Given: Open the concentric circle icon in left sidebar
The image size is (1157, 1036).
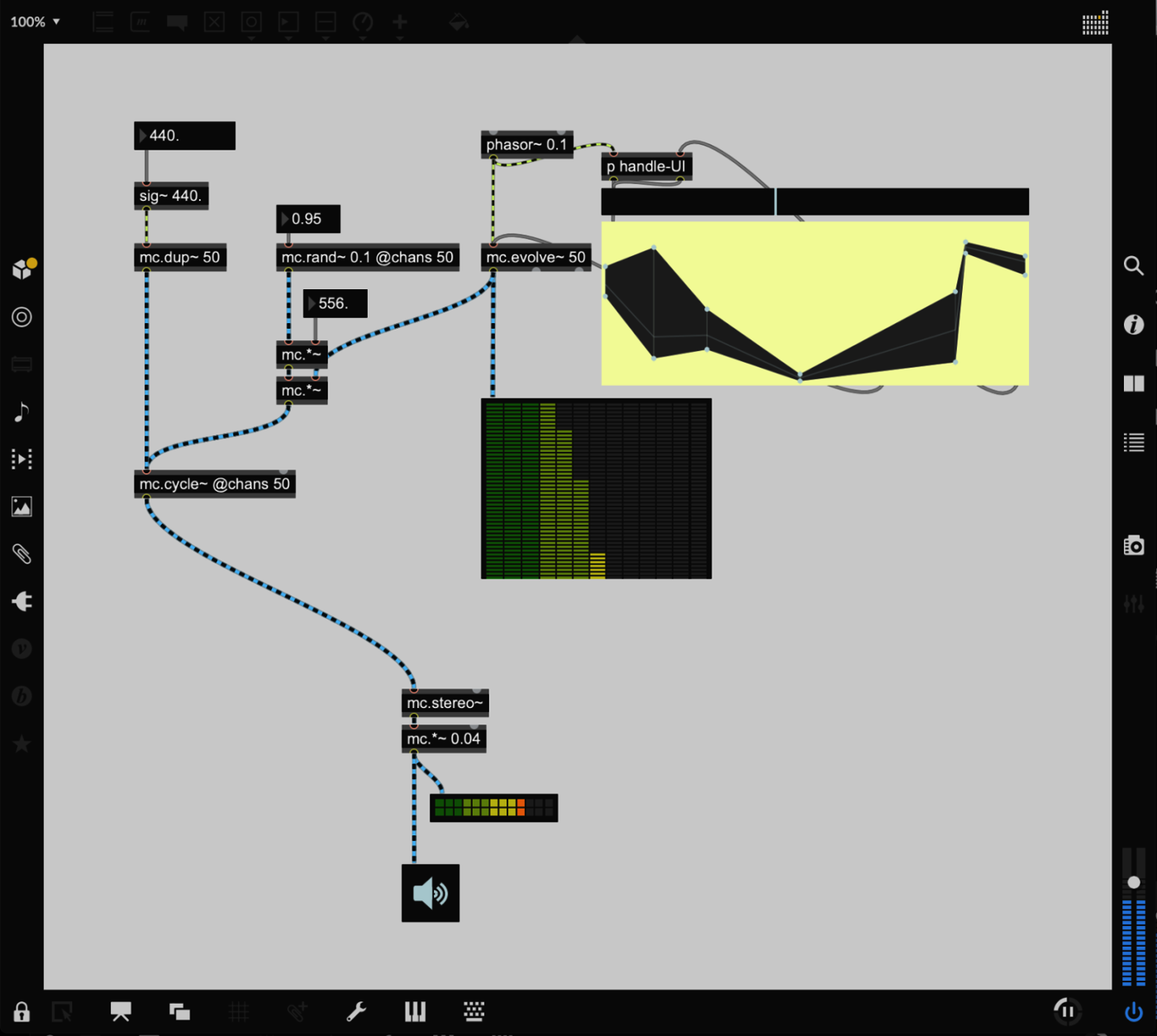Looking at the screenshot, I should tap(21, 317).
